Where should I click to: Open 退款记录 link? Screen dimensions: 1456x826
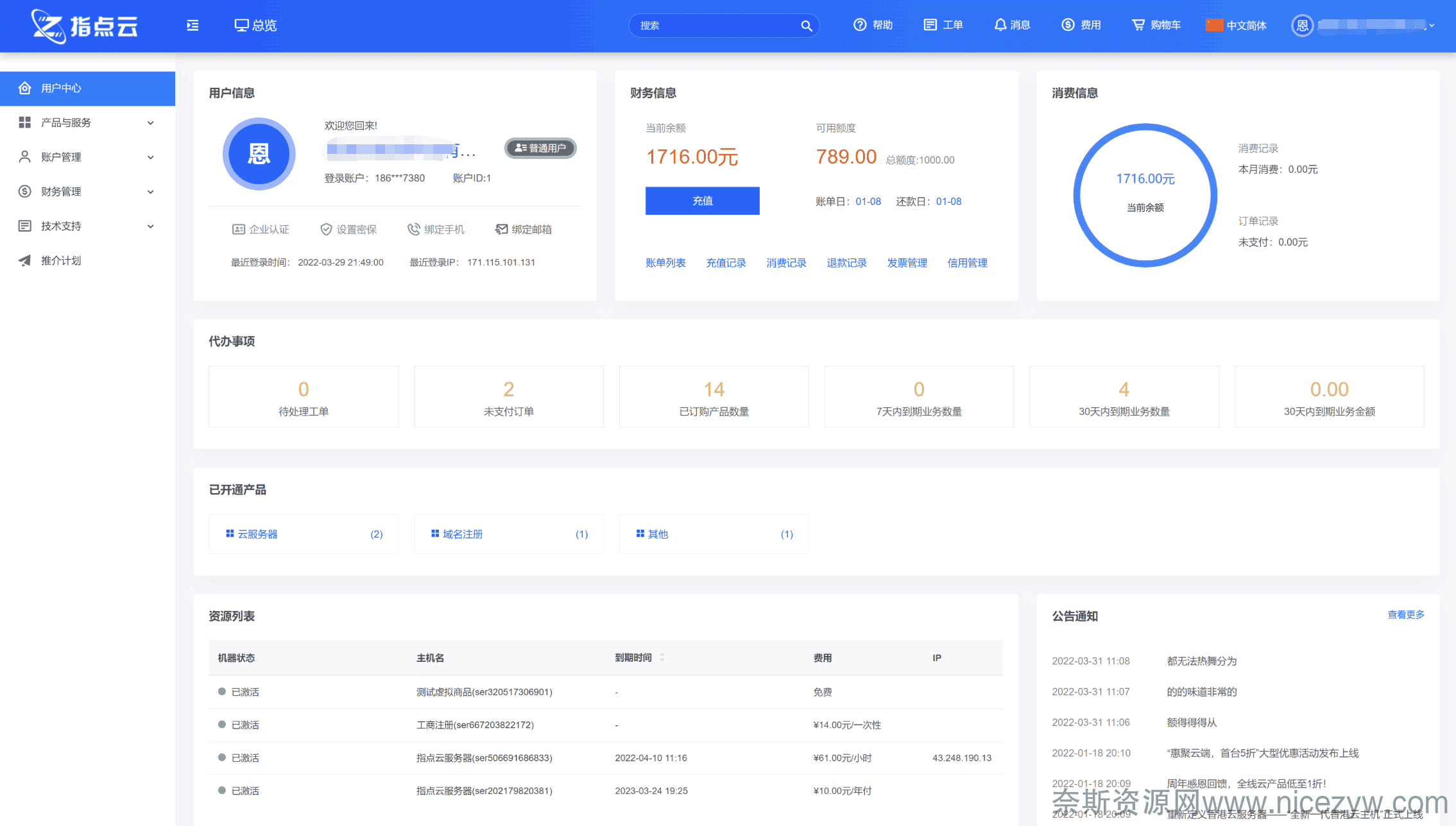click(x=846, y=263)
